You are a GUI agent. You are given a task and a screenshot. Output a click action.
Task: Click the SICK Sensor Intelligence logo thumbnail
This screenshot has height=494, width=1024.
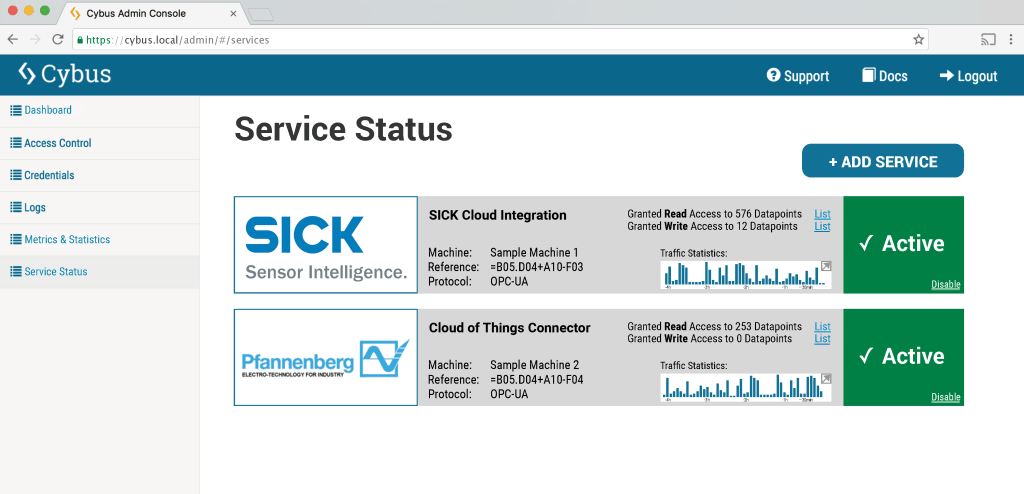pos(326,245)
